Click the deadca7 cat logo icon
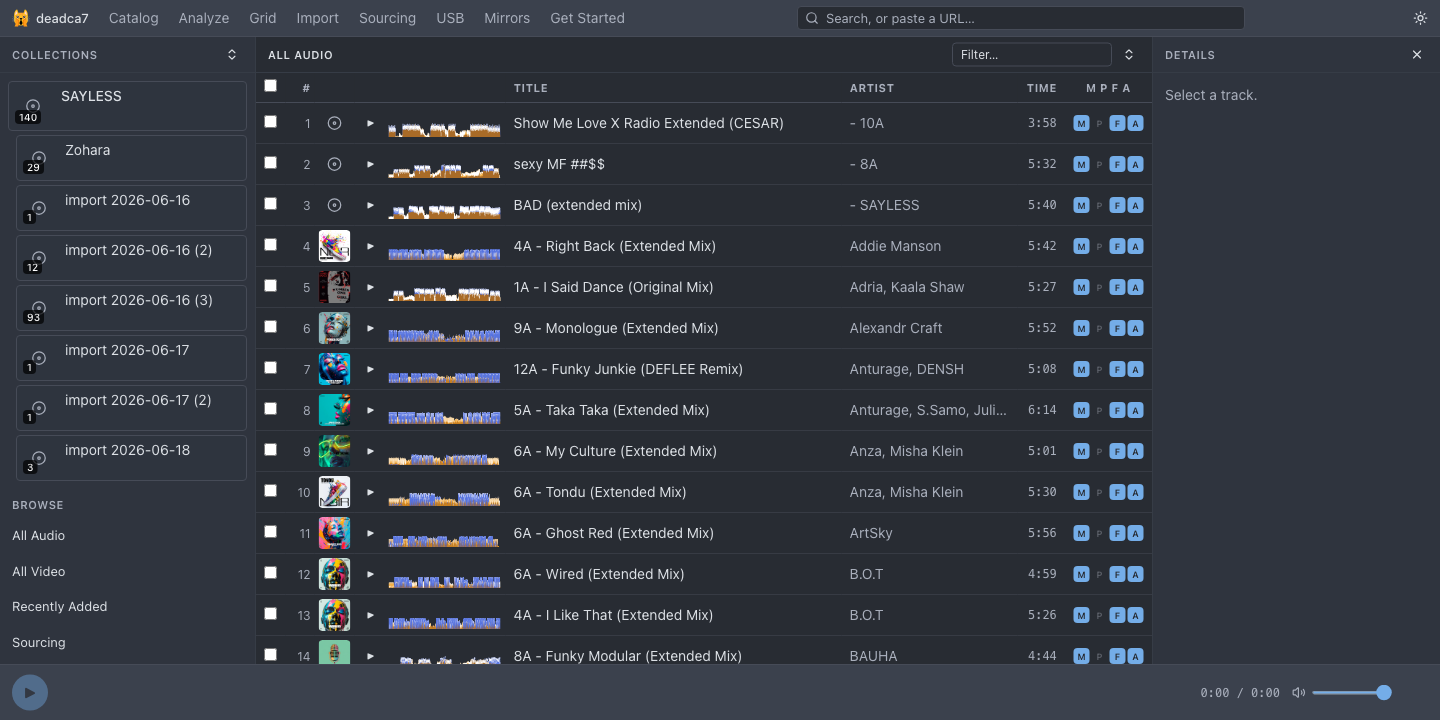 point(20,18)
